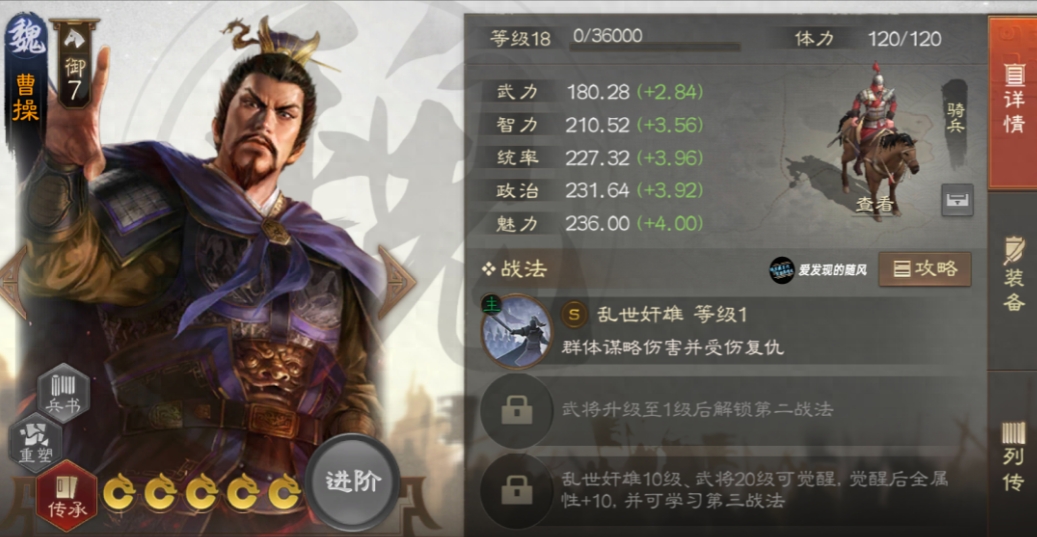1037x537 pixels.
Task: Click the small drawer icon beside cavalry
Action: (x=957, y=200)
